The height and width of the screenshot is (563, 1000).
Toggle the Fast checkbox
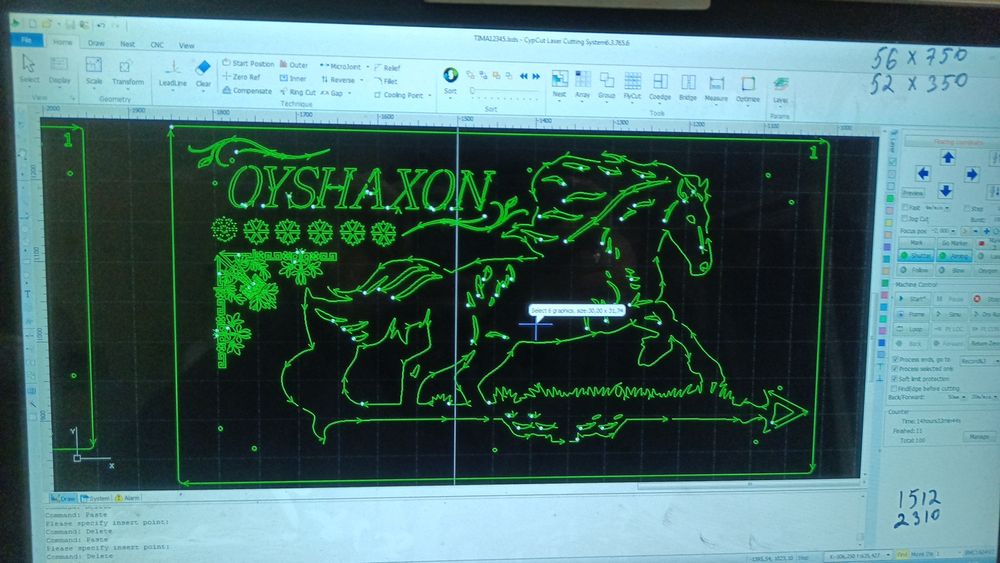906,207
